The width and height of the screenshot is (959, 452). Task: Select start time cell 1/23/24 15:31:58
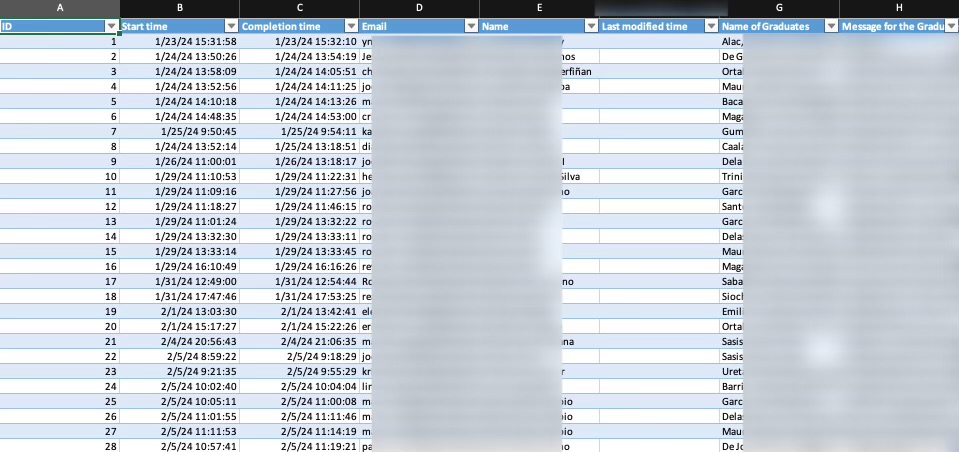click(x=179, y=42)
